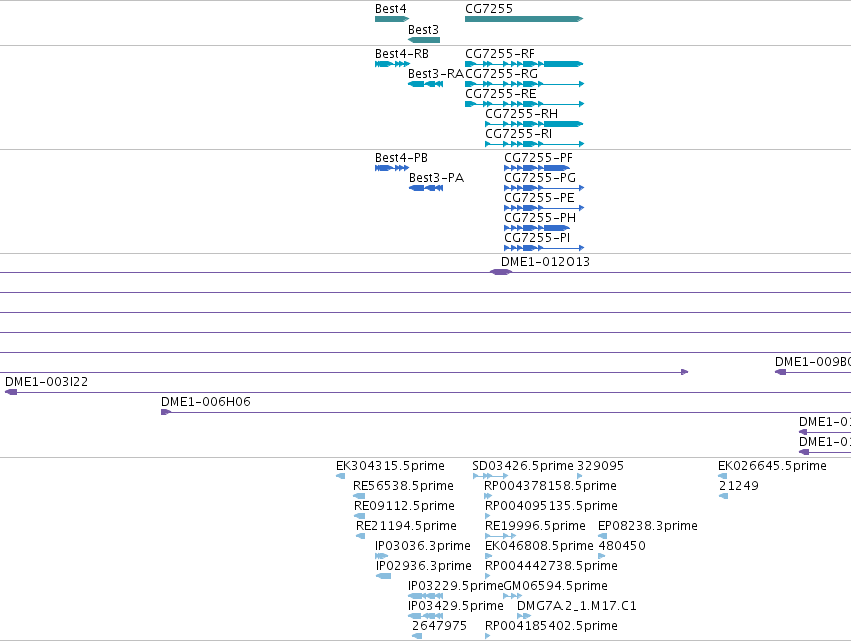
Task: Click the RP004185402.5prime EST arrow
Action: coord(487,637)
